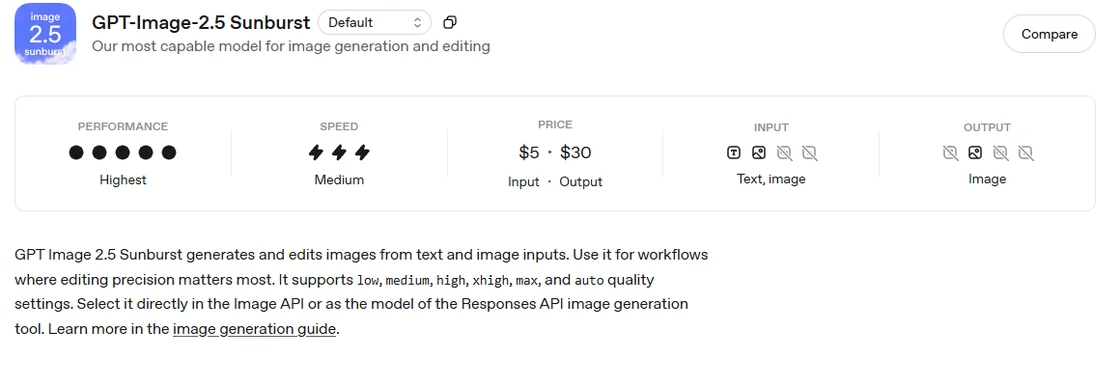The height and width of the screenshot is (386, 1120).
Task: Click the uppercase INPUT column heading
Action: [771, 127]
